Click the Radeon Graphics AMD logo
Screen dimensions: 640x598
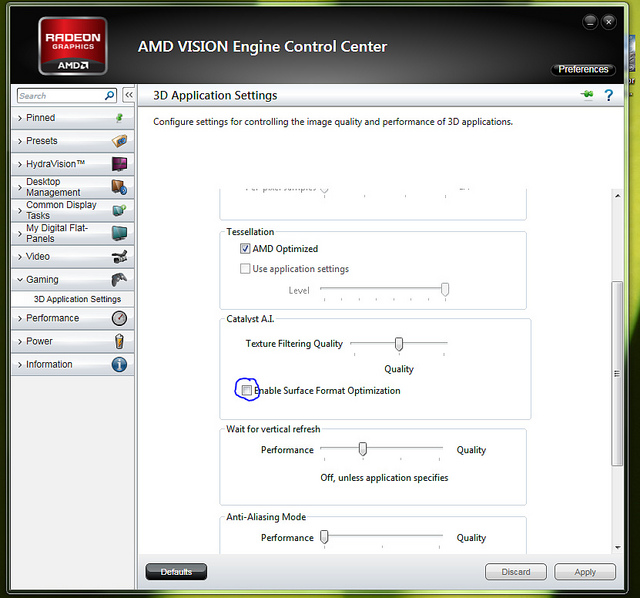tap(73, 46)
